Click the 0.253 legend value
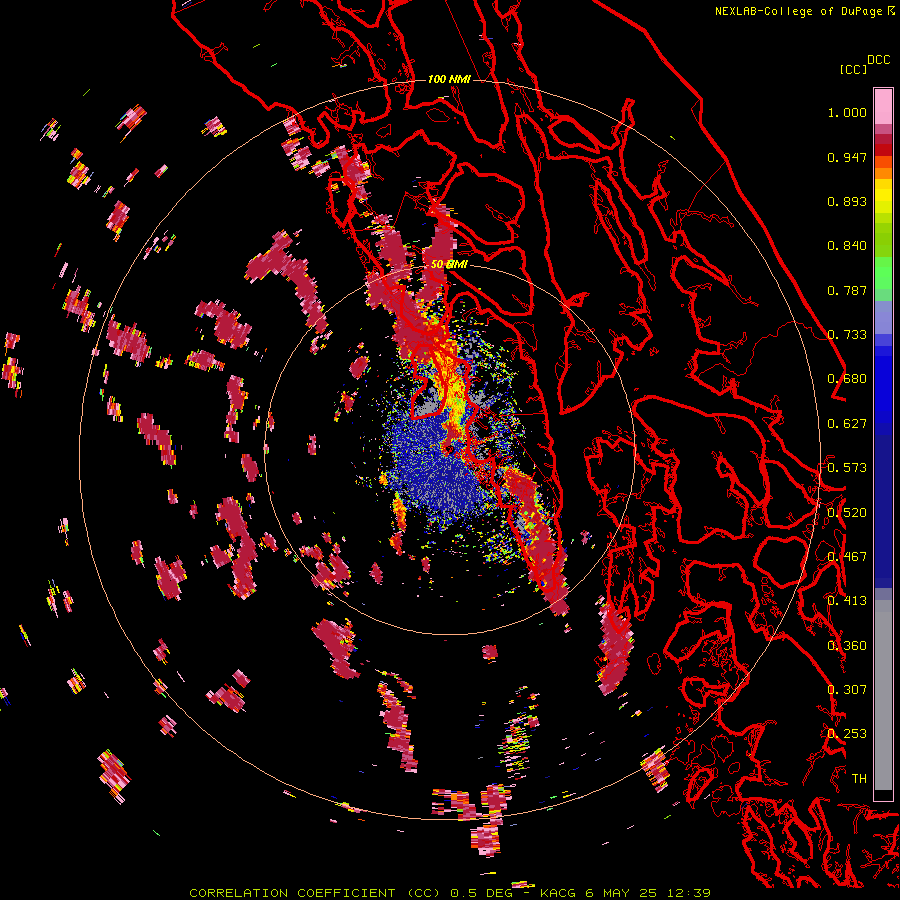This screenshot has height=900, width=900. 847,734
